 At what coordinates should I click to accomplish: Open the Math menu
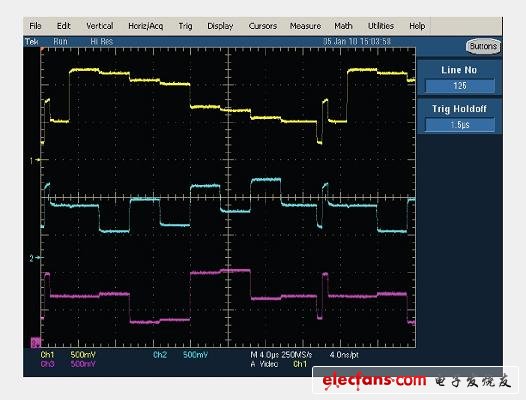[343, 26]
